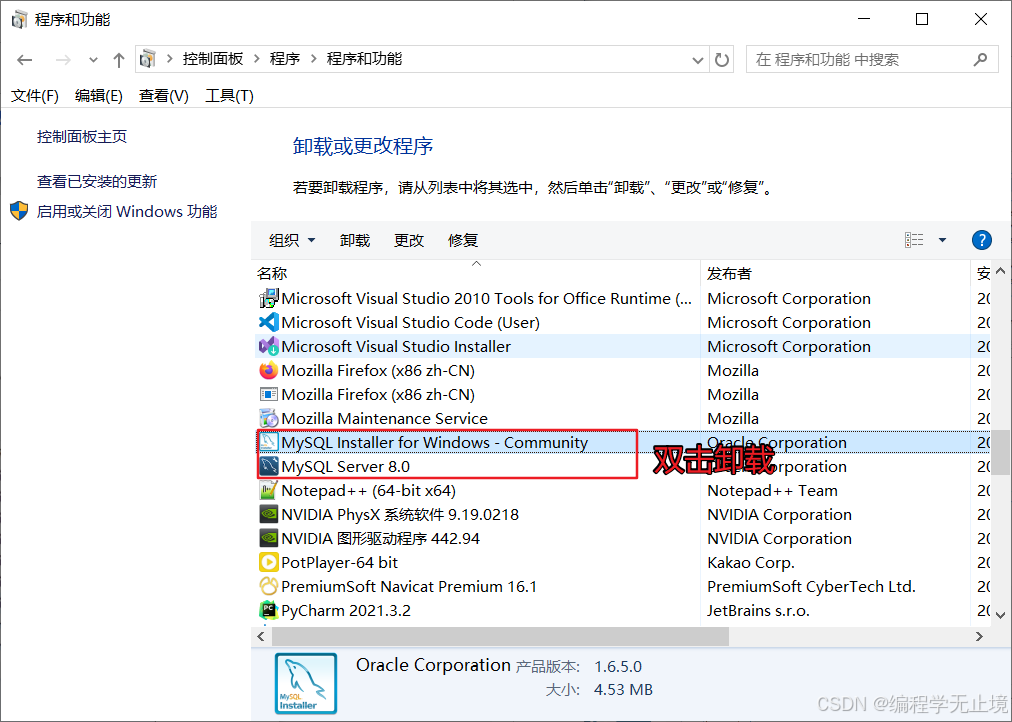Open 控制面板主页 link
The width and height of the screenshot is (1012, 722).
82,136
